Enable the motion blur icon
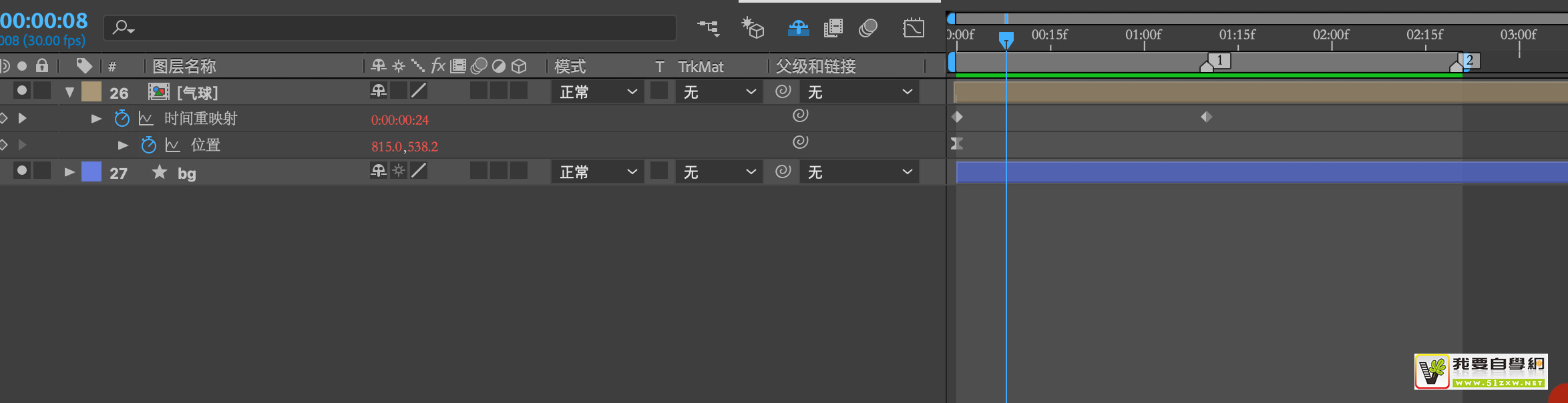 point(868,28)
